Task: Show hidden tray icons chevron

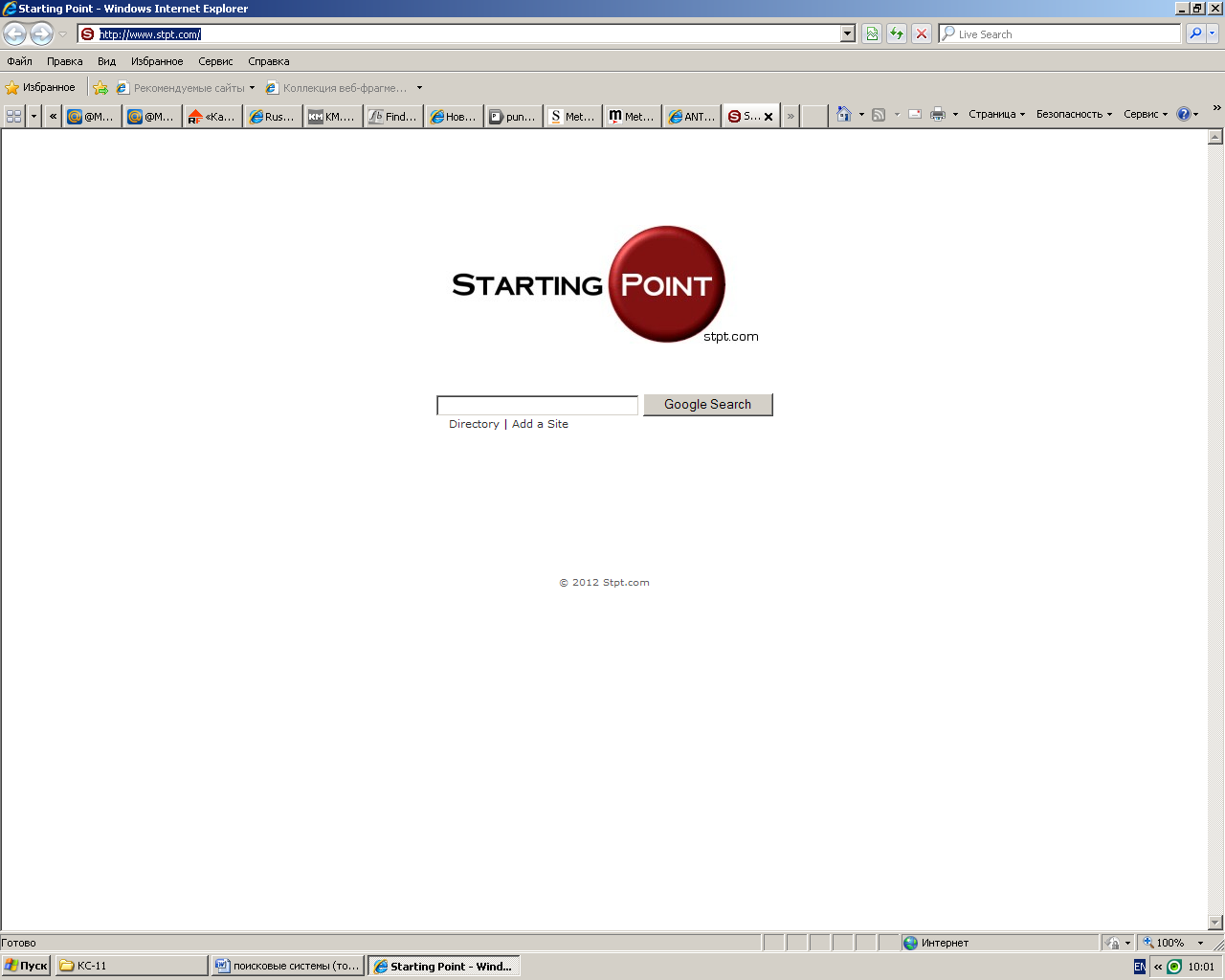Action: [x=1158, y=967]
